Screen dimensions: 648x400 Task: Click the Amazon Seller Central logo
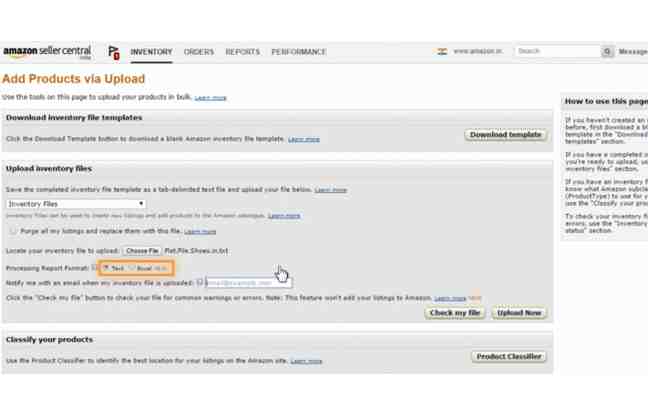(47, 52)
